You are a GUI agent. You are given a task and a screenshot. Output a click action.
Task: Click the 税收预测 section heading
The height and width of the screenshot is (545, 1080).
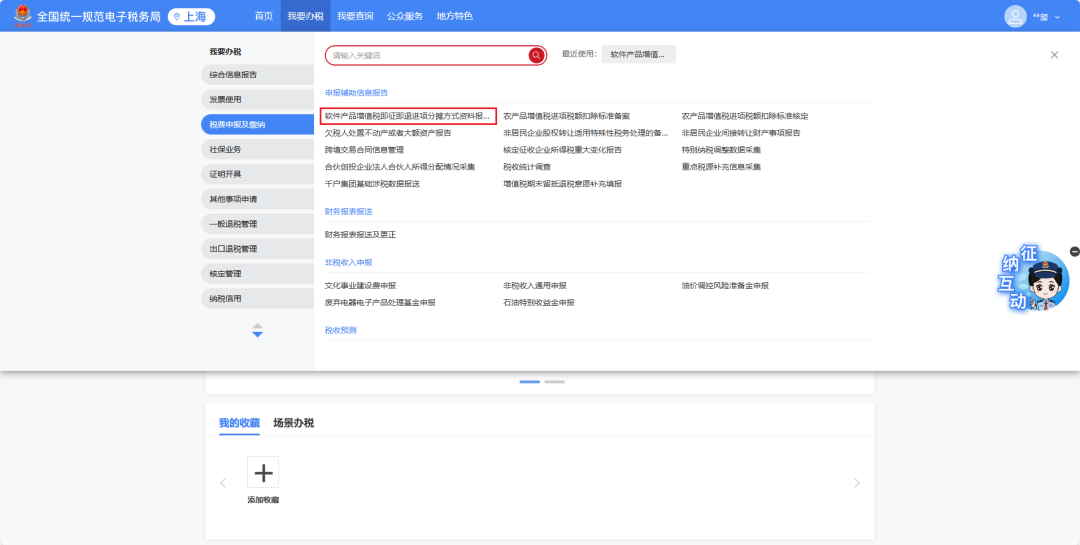click(x=341, y=330)
